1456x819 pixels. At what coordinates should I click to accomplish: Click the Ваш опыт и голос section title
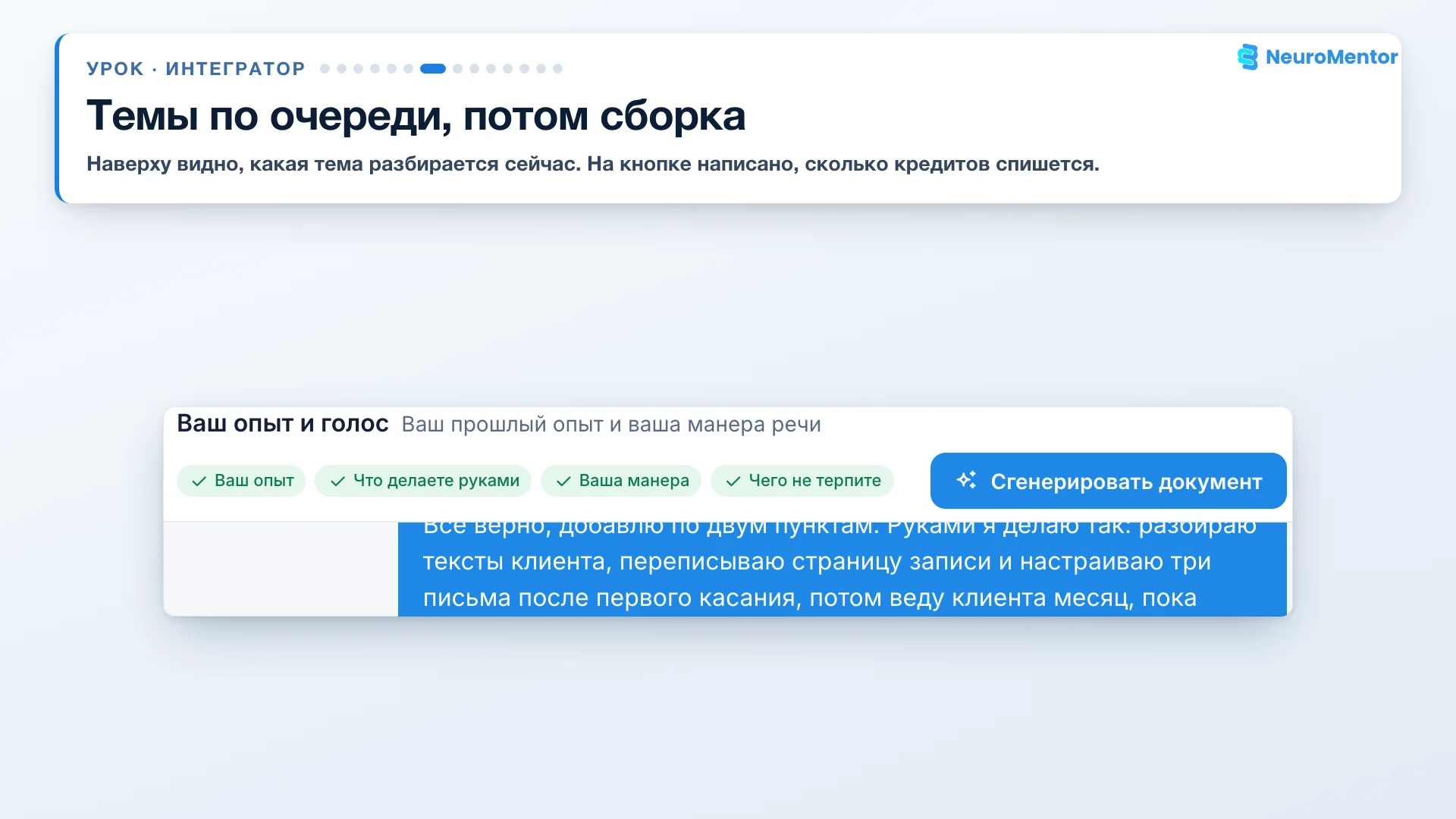pos(283,423)
